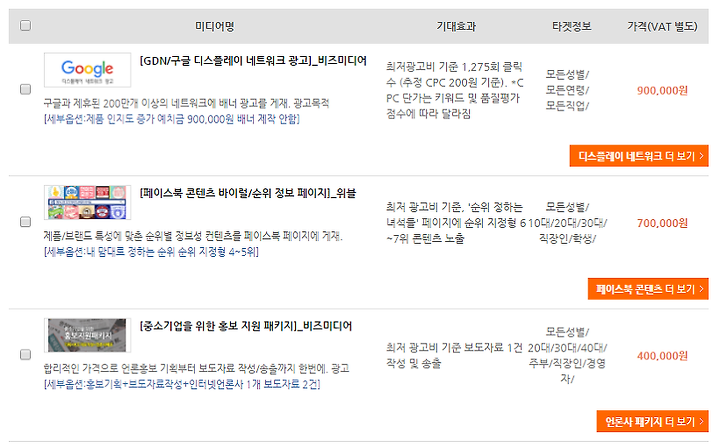Select the 900,000원 price

click(x=662, y=90)
